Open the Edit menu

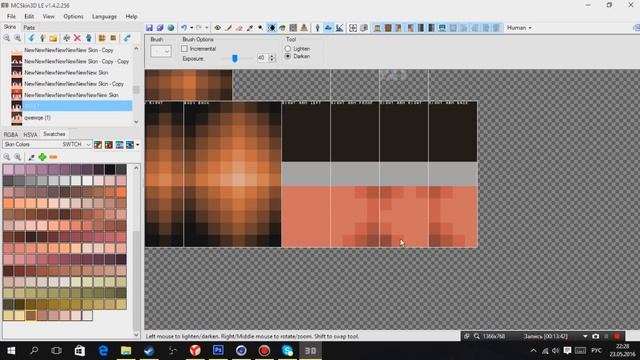pos(29,16)
